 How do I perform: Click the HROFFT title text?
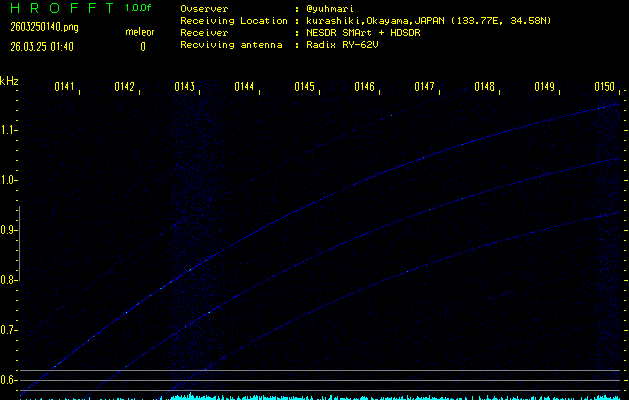coord(57,8)
